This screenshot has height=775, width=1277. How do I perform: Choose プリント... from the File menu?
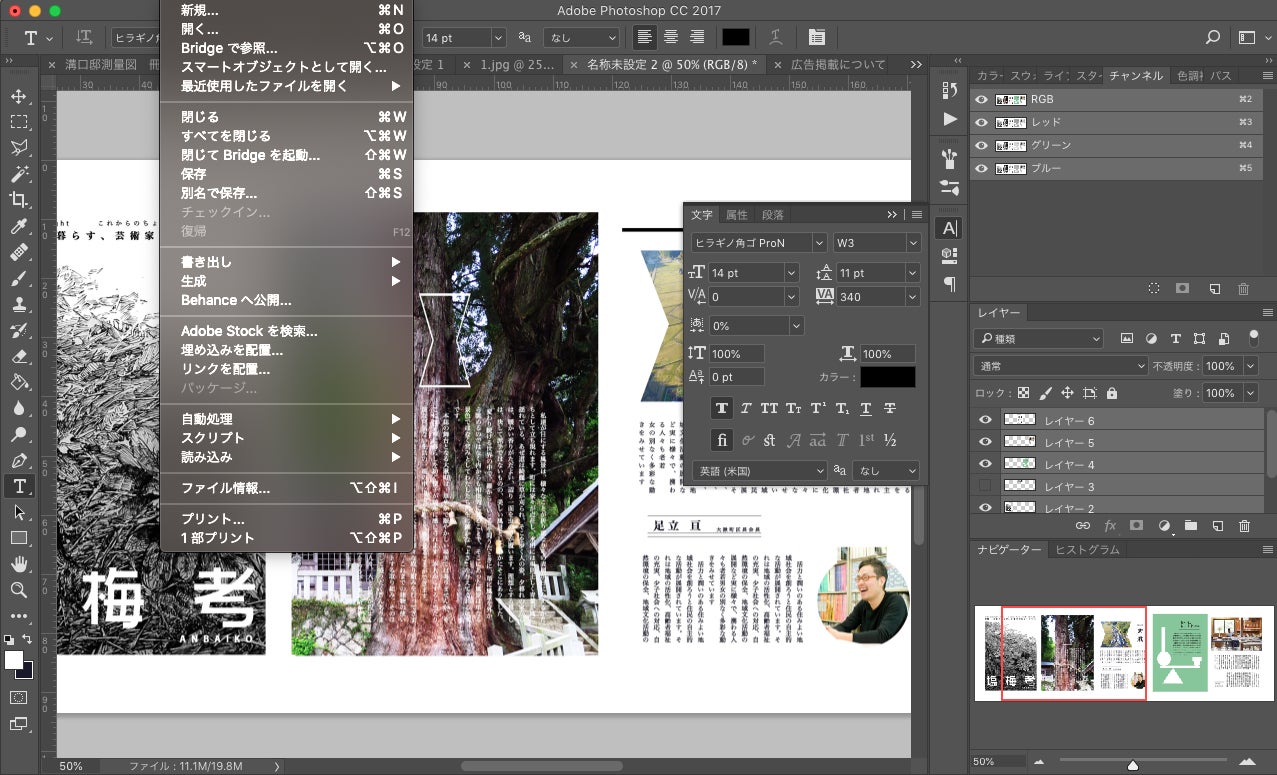pos(212,519)
